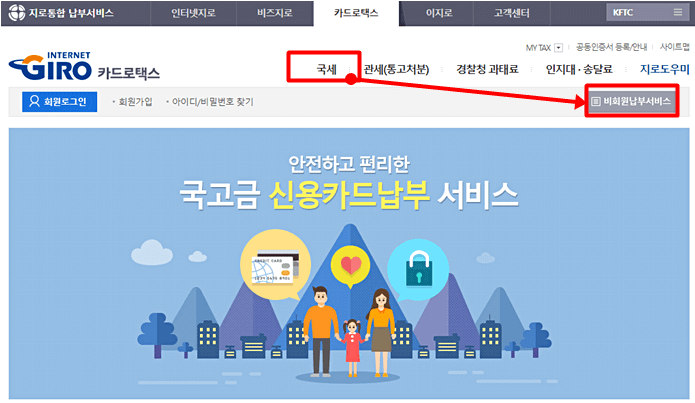Image resolution: width=695 pixels, height=403 pixels.
Task: Click the Internet GIRO 카드로택스 logo
Action: (84, 66)
